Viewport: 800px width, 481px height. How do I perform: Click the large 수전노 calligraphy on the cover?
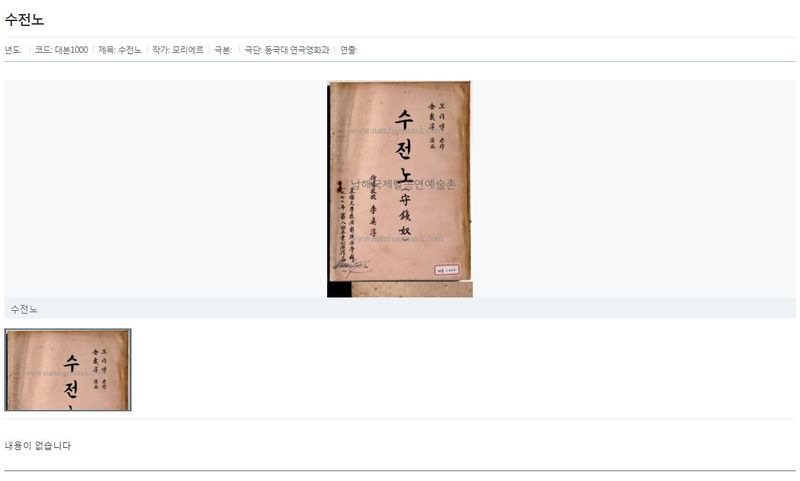404,148
